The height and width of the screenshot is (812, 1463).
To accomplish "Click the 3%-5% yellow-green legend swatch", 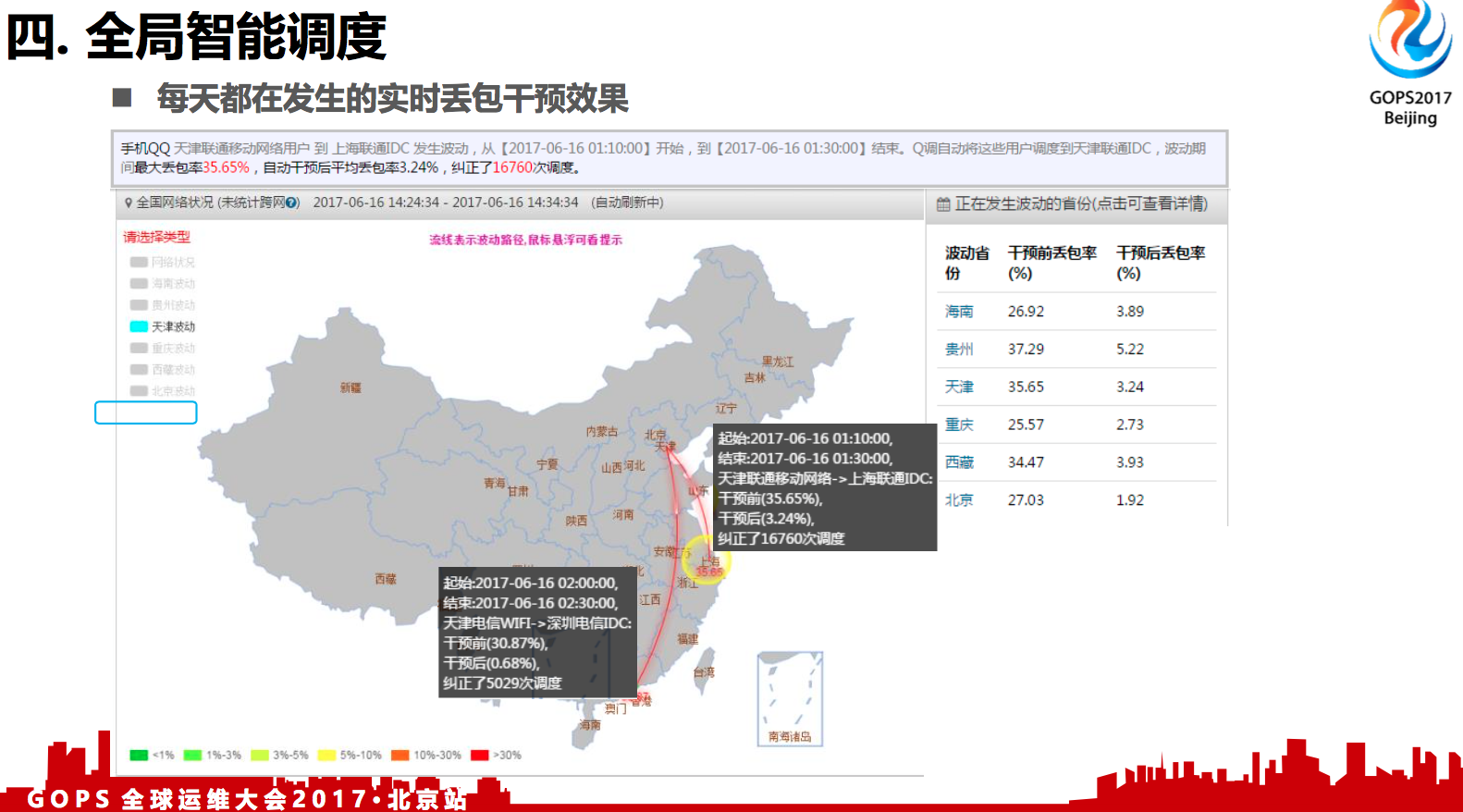I will [260, 756].
